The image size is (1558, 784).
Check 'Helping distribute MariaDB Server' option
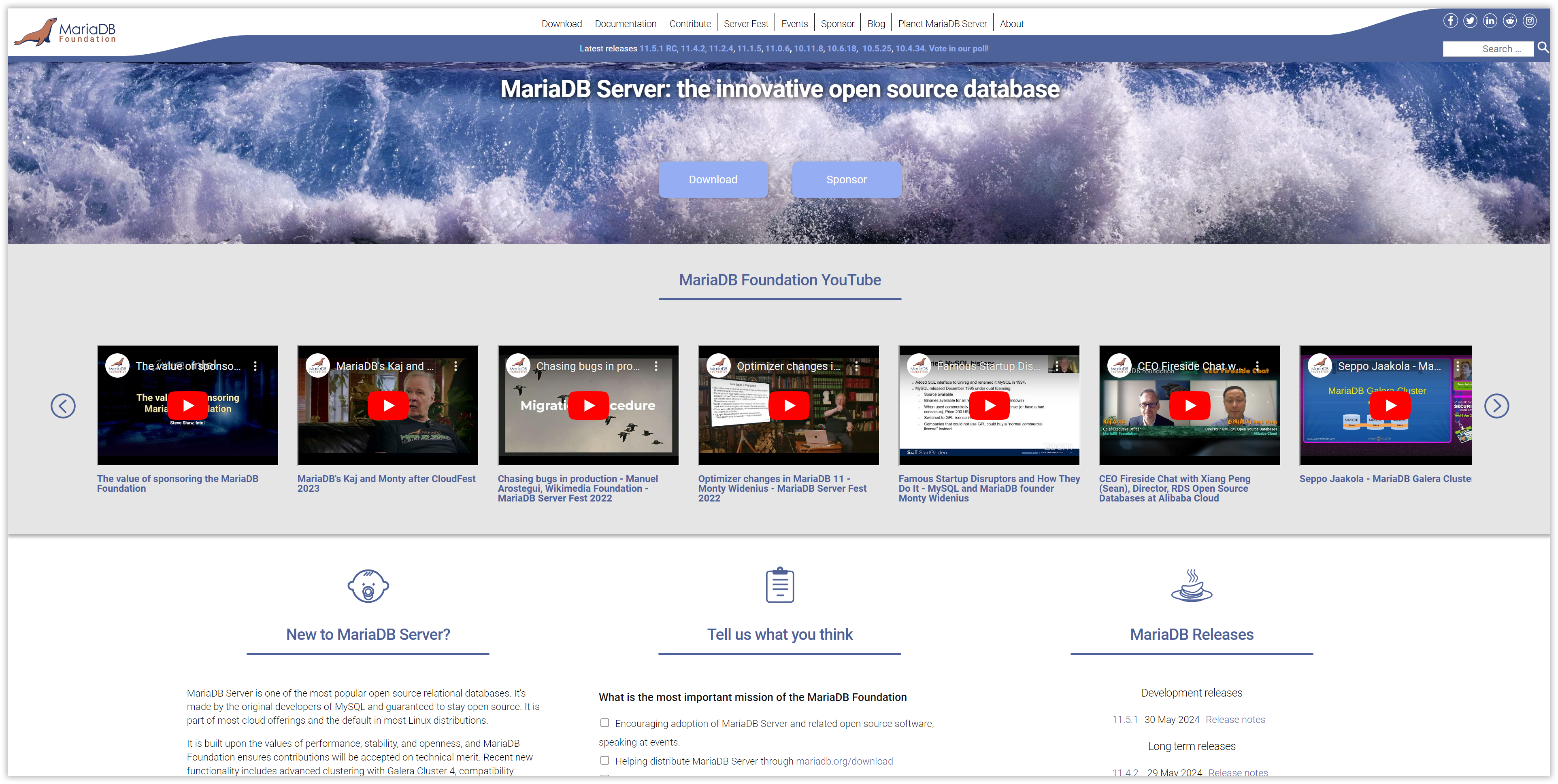(604, 761)
